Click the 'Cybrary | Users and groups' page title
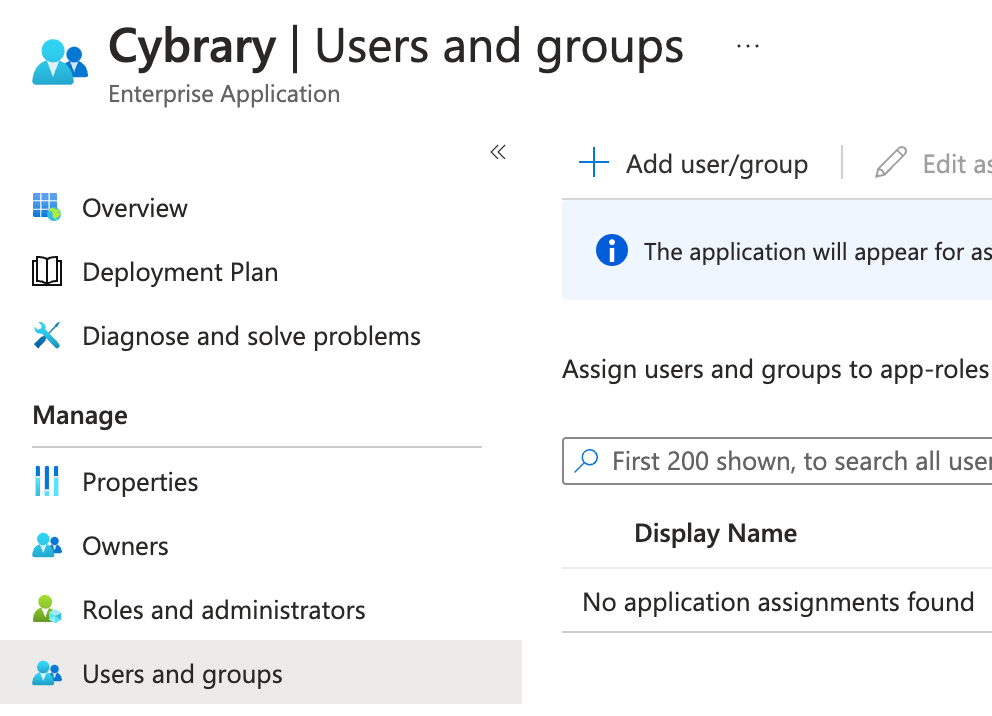This screenshot has height=716, width=992. [x=396, y=46]
